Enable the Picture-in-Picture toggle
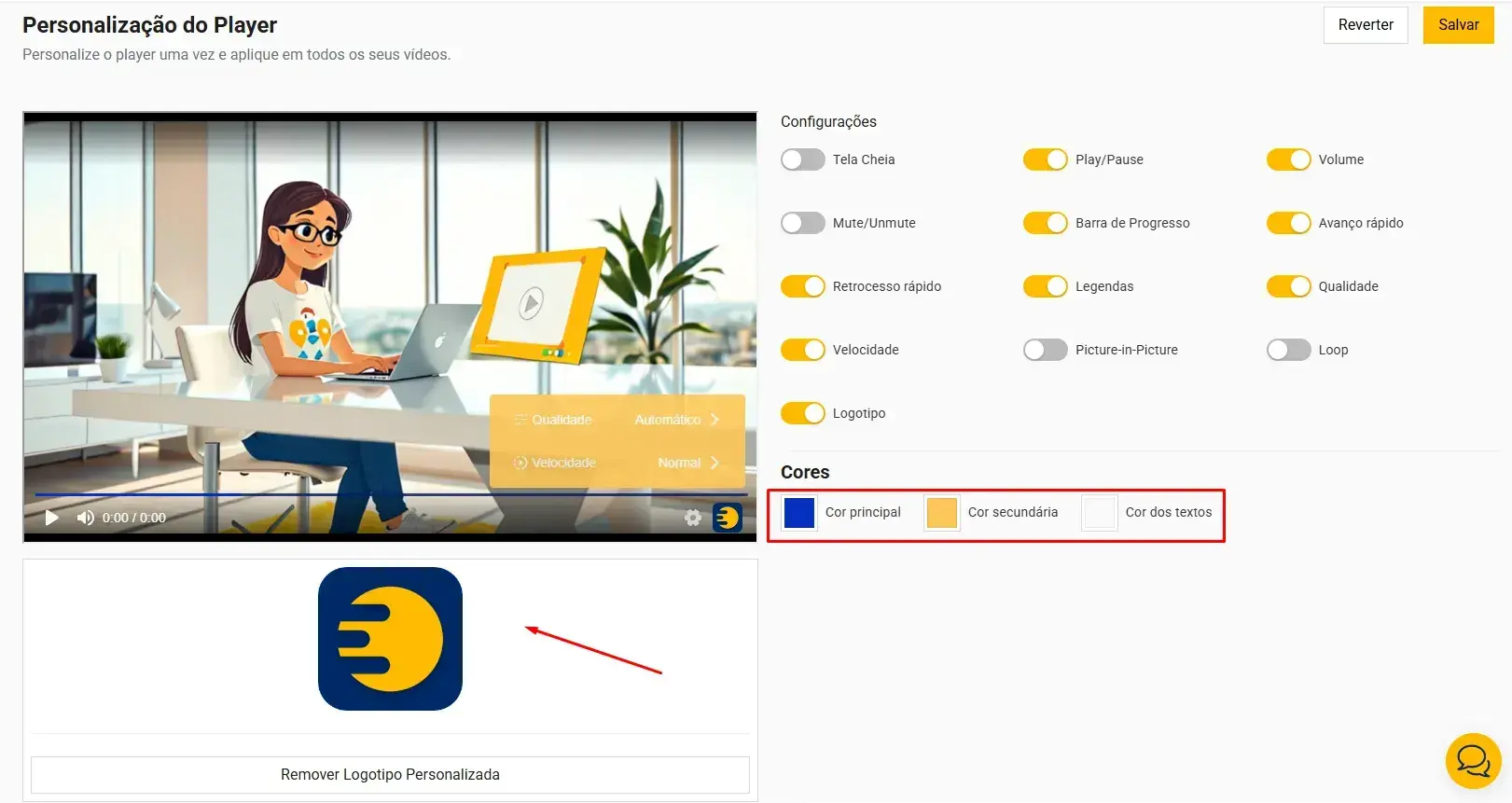This screenshot has height=803, width=1512. pyautogui.click(x=1045, y=350)
